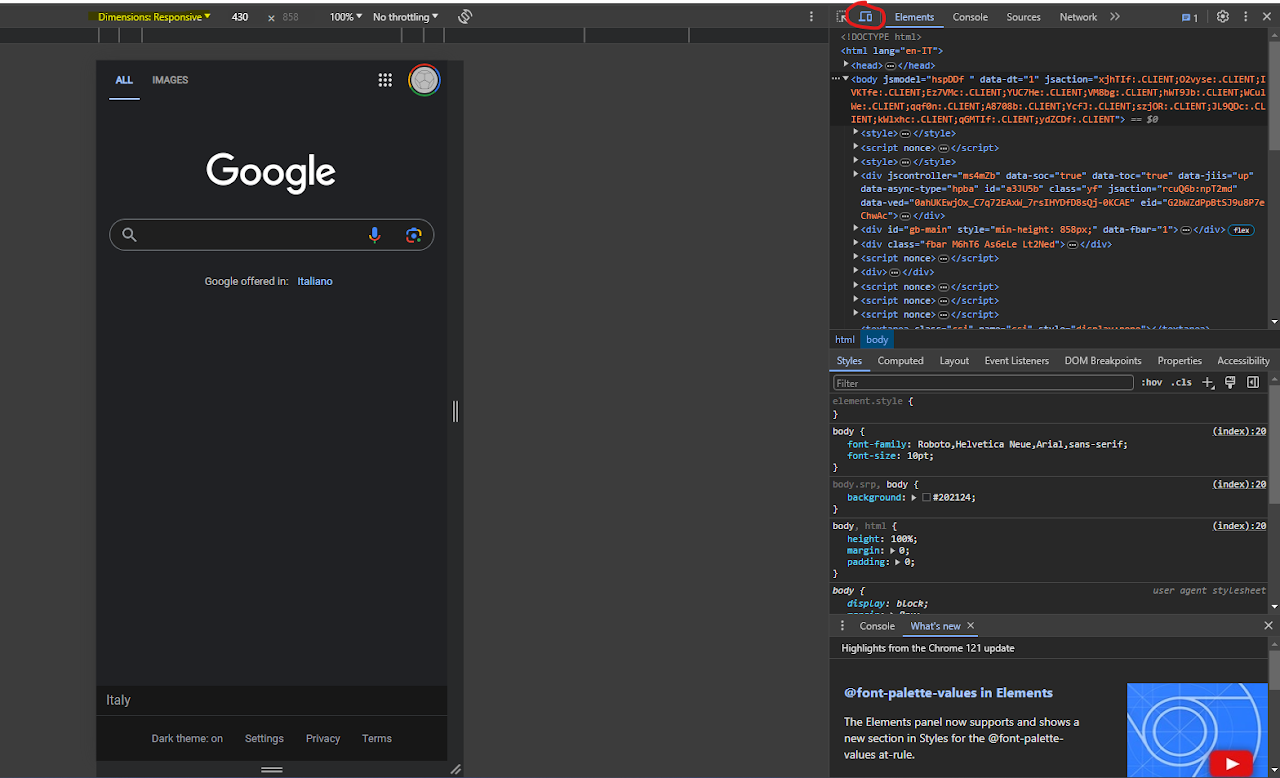Open the rendering emulation brush icon
The width and height of the screenshot is (1280, 778).
[1230, 383]
